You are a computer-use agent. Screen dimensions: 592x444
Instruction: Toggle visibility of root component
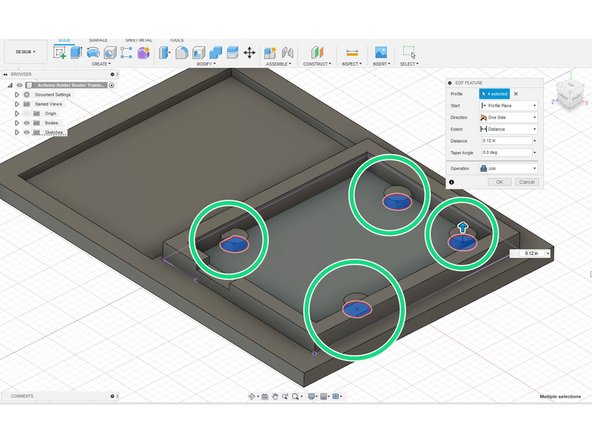click(20, 85)
